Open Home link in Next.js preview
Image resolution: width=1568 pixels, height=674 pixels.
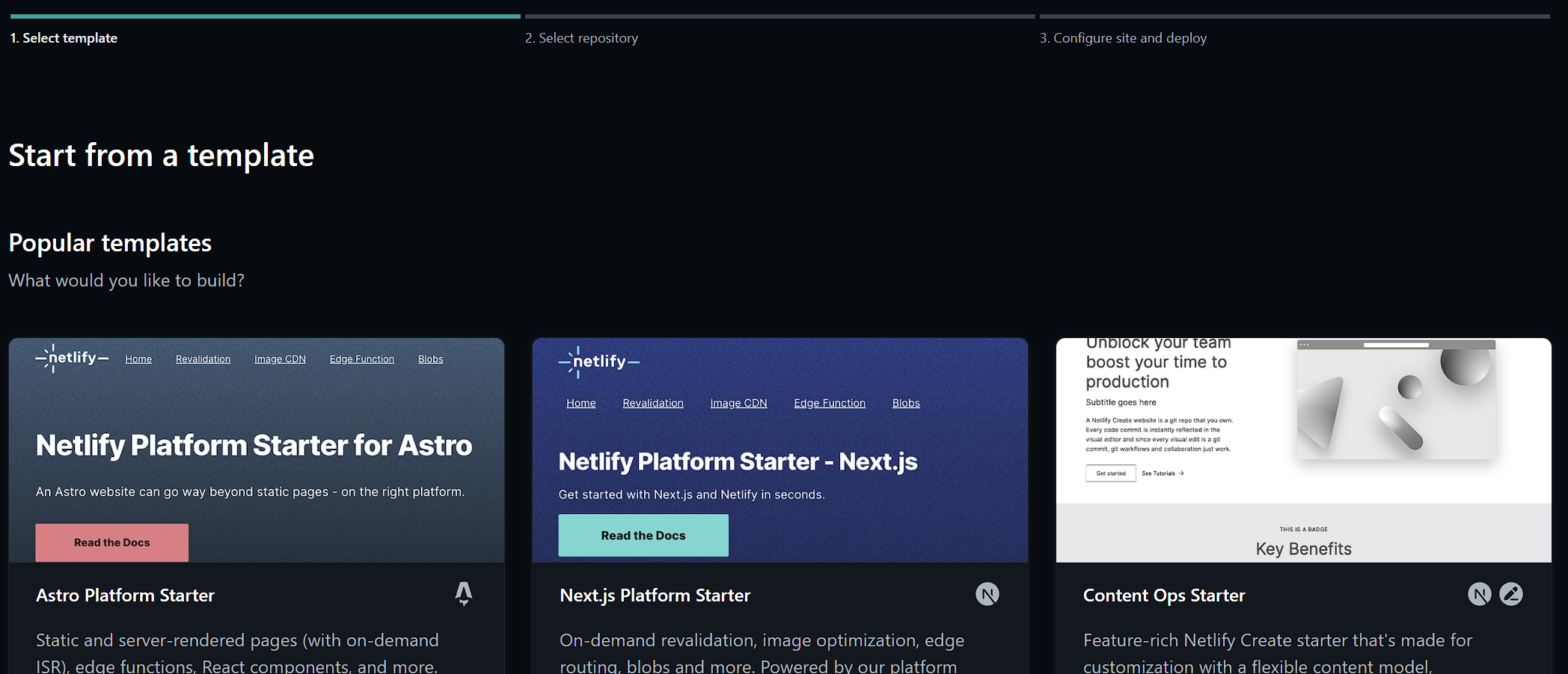click(581, 403)
